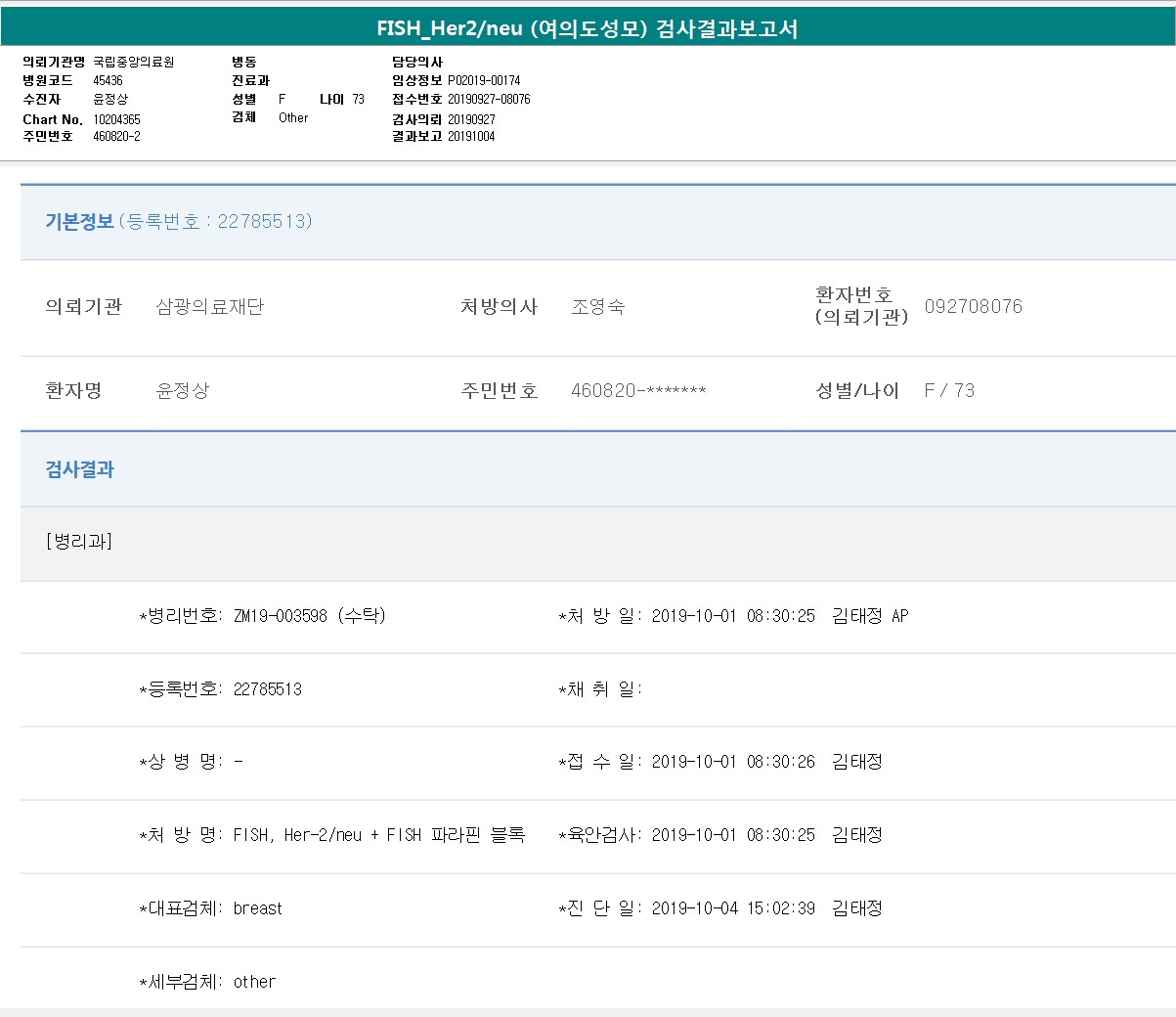Click the 처방일 timestamp 2019-10-01 08:30:25

pos(733,616)
